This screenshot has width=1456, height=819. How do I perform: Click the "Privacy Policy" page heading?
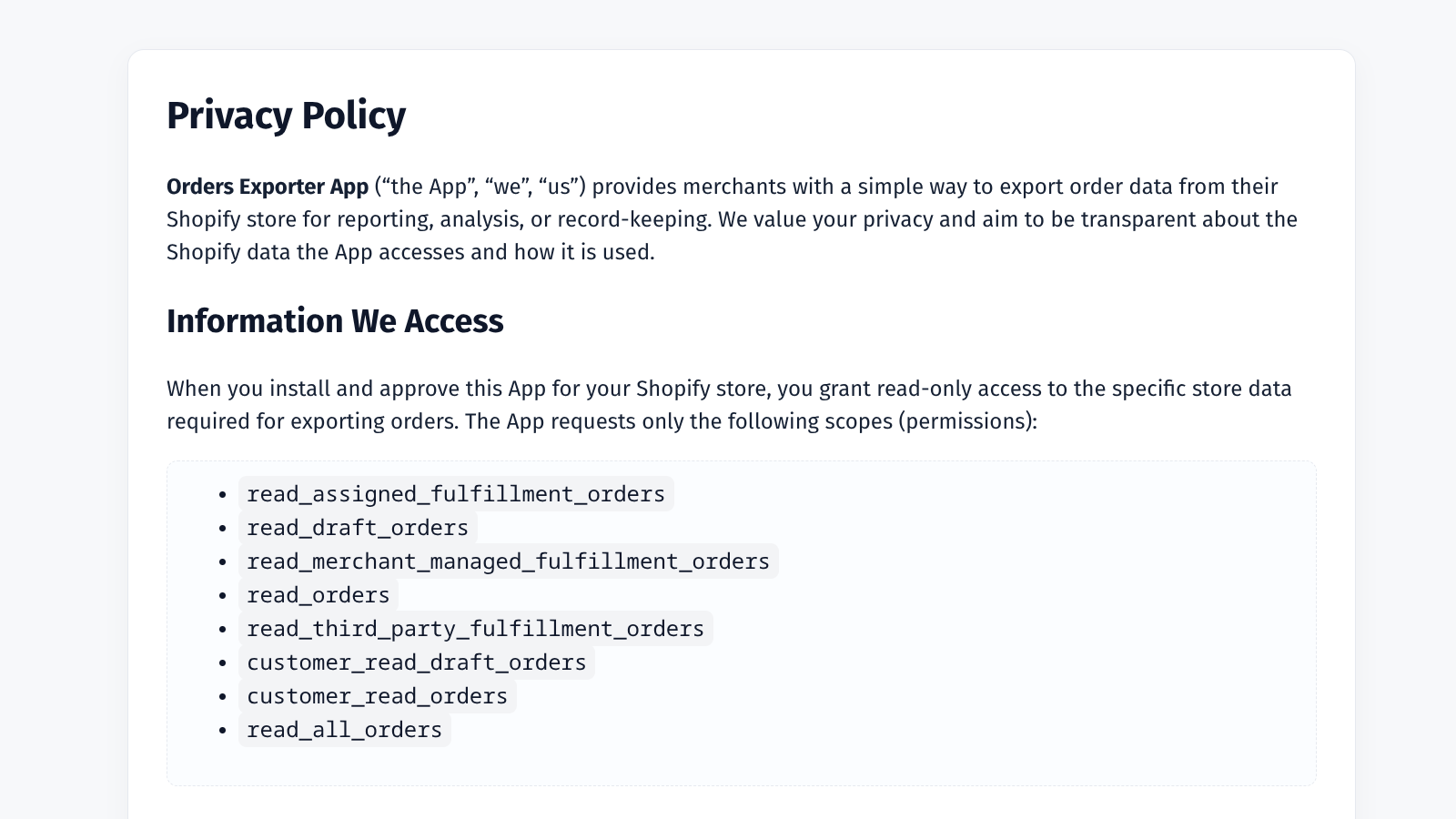pyautogui.click(x=286, y=116)
